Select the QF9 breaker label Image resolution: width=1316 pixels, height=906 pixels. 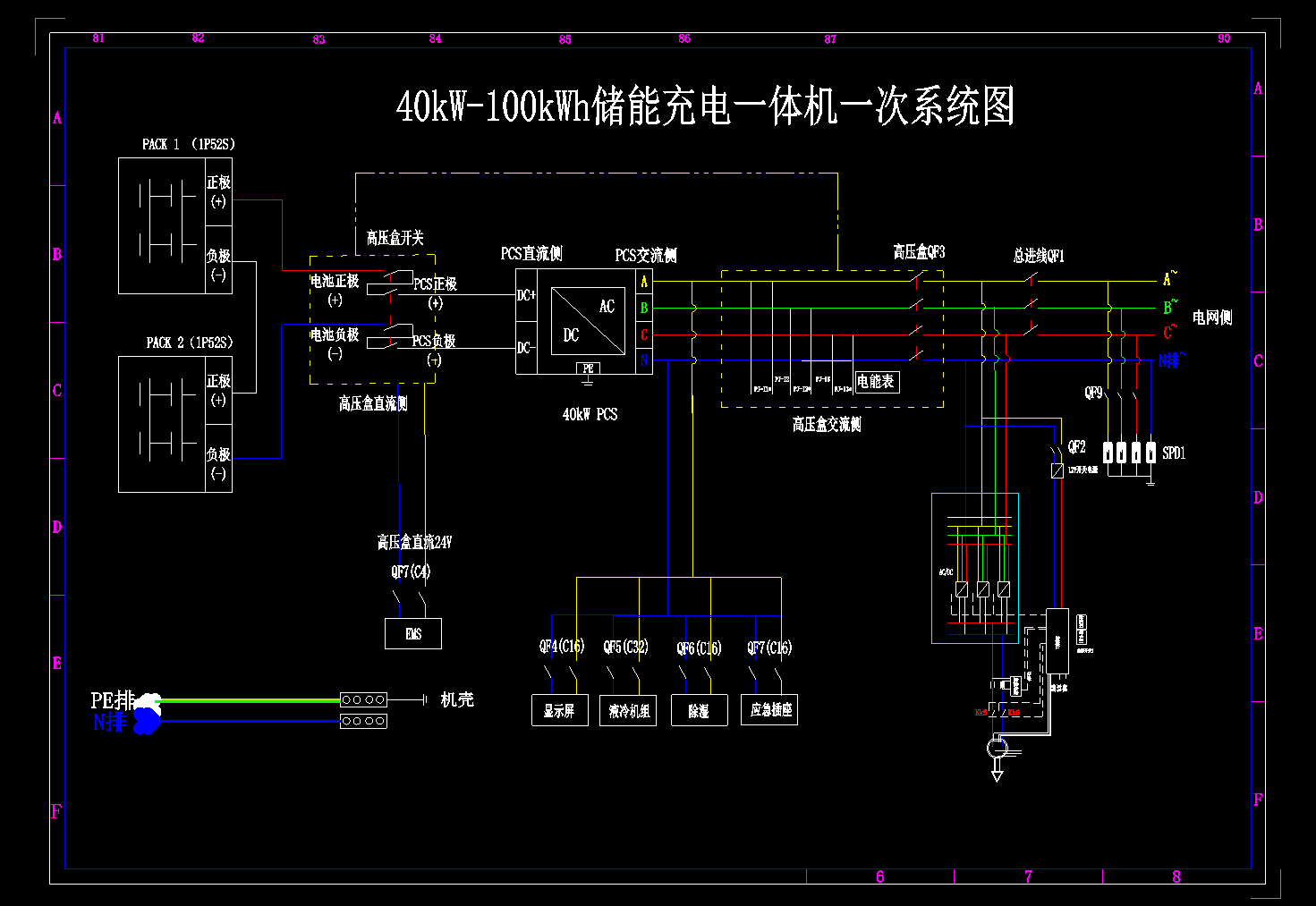coord(1093,393)
